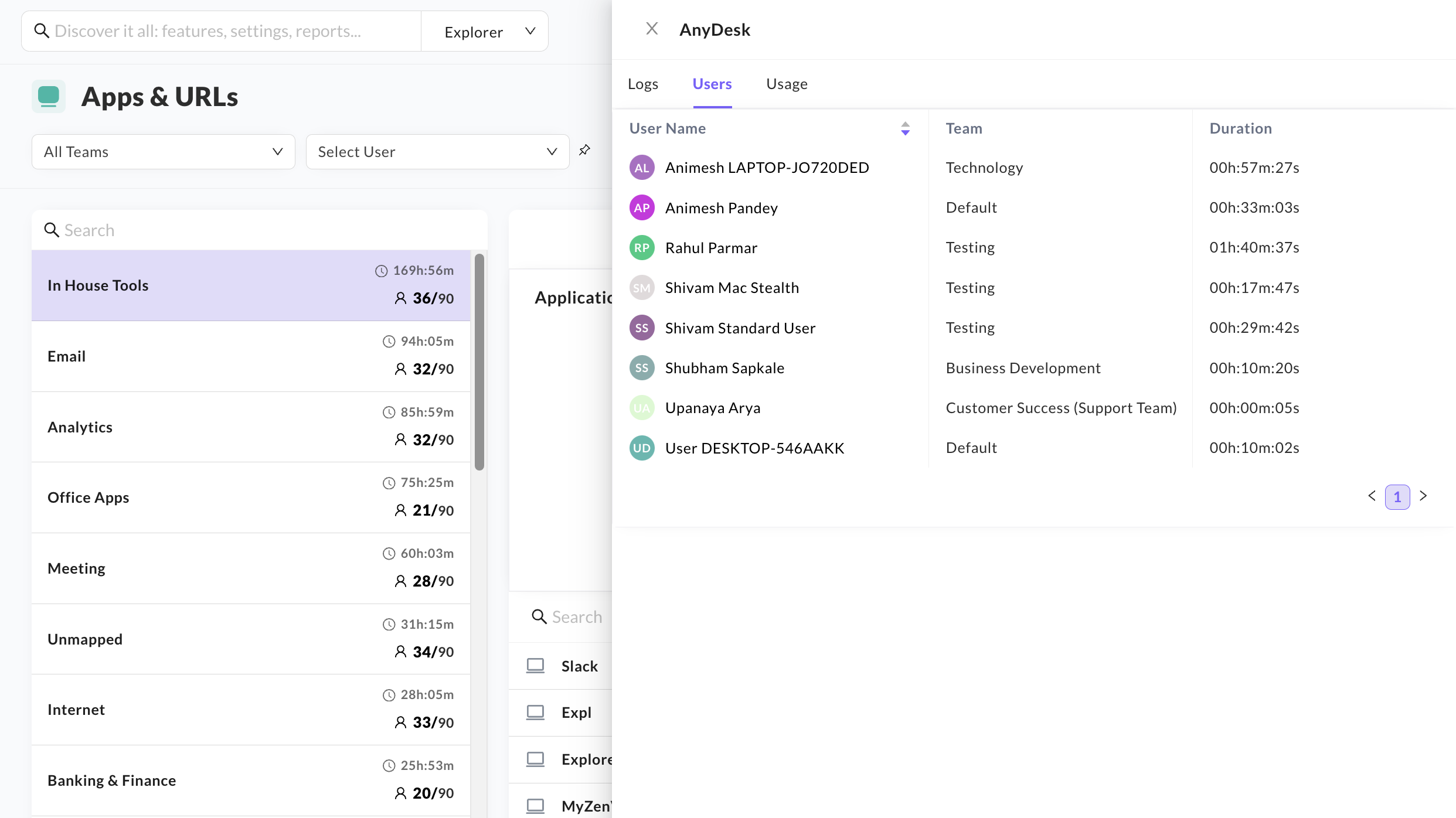Click the user icon beside 32/90 in Email

pos(400,369)
